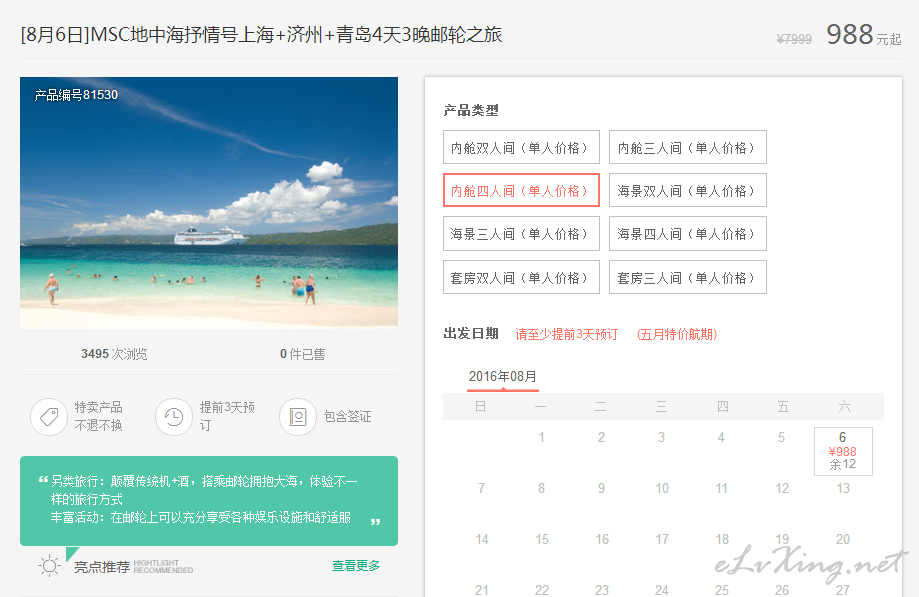Click date 10 in the August calendar
Screen dimensions: 919x597
[x=662, y=489]
